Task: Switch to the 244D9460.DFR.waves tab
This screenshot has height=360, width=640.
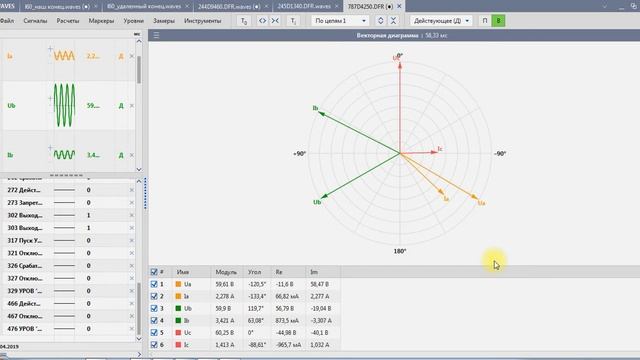Action: 229,6
